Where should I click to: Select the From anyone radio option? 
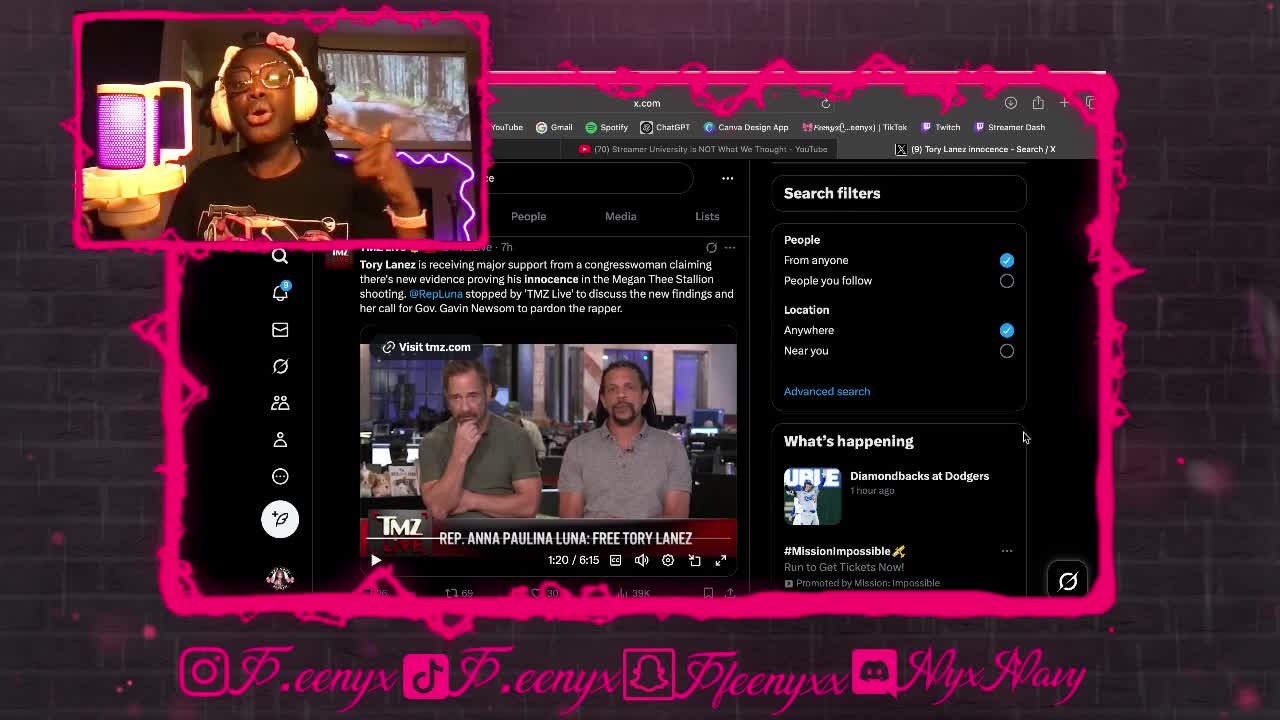1006,260
